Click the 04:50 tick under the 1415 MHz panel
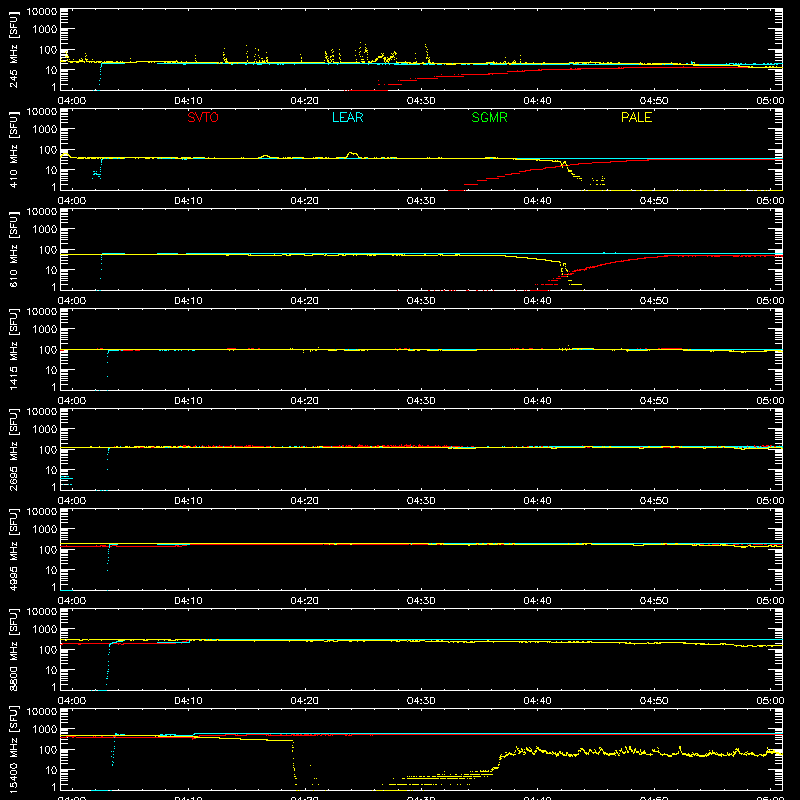Screen dimensions: 800x800 654,401
